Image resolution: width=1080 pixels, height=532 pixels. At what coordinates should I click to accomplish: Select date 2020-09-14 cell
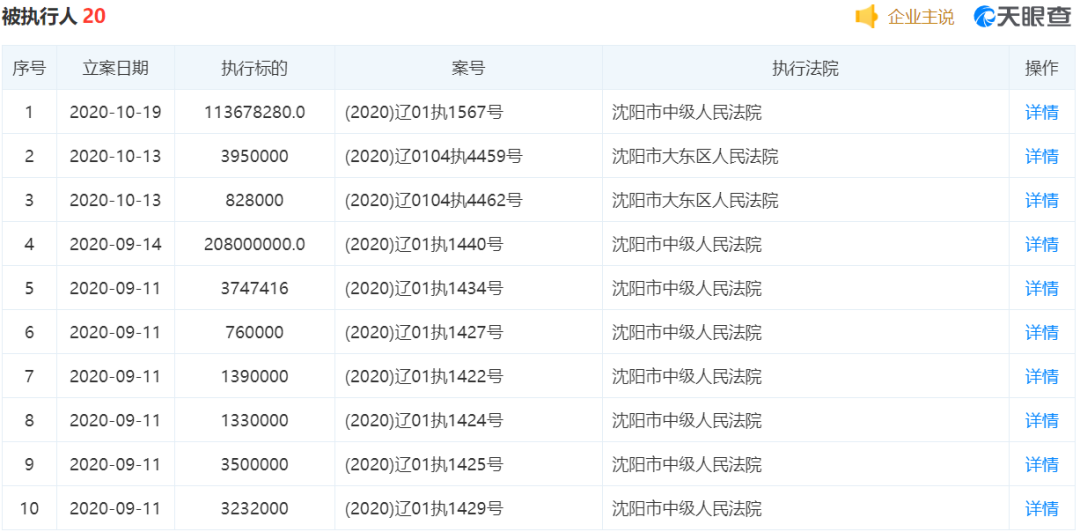[115, 244]
